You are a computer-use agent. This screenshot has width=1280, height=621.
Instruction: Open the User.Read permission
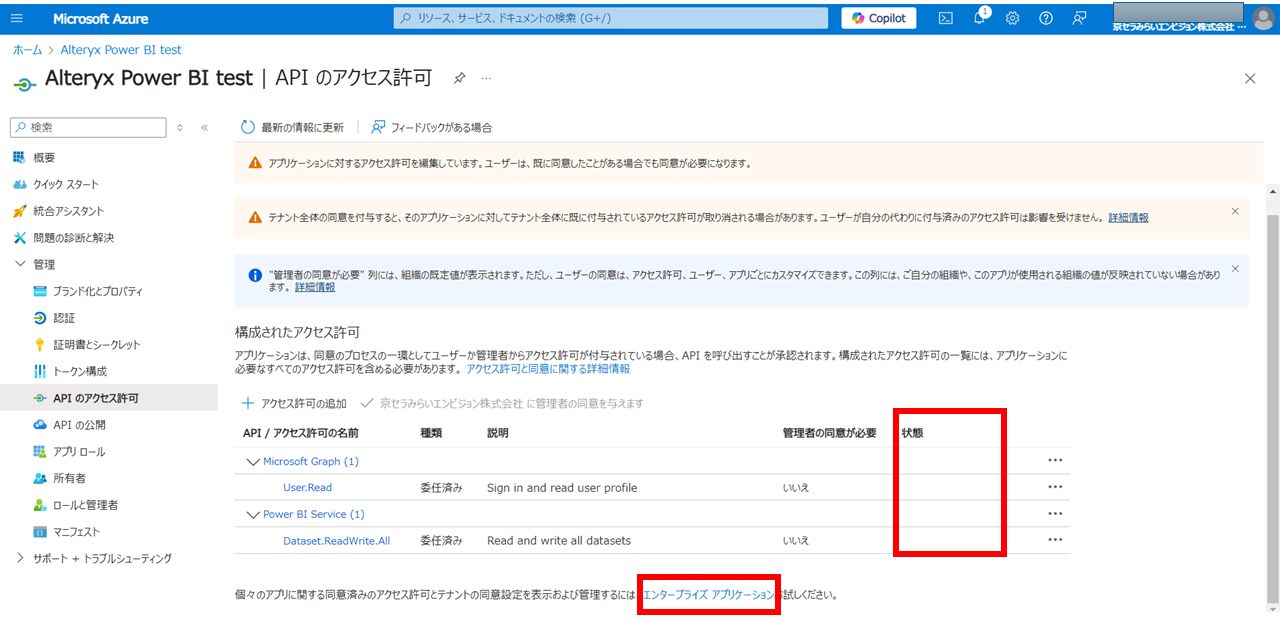pyautogui.click(x=307, y=488)
